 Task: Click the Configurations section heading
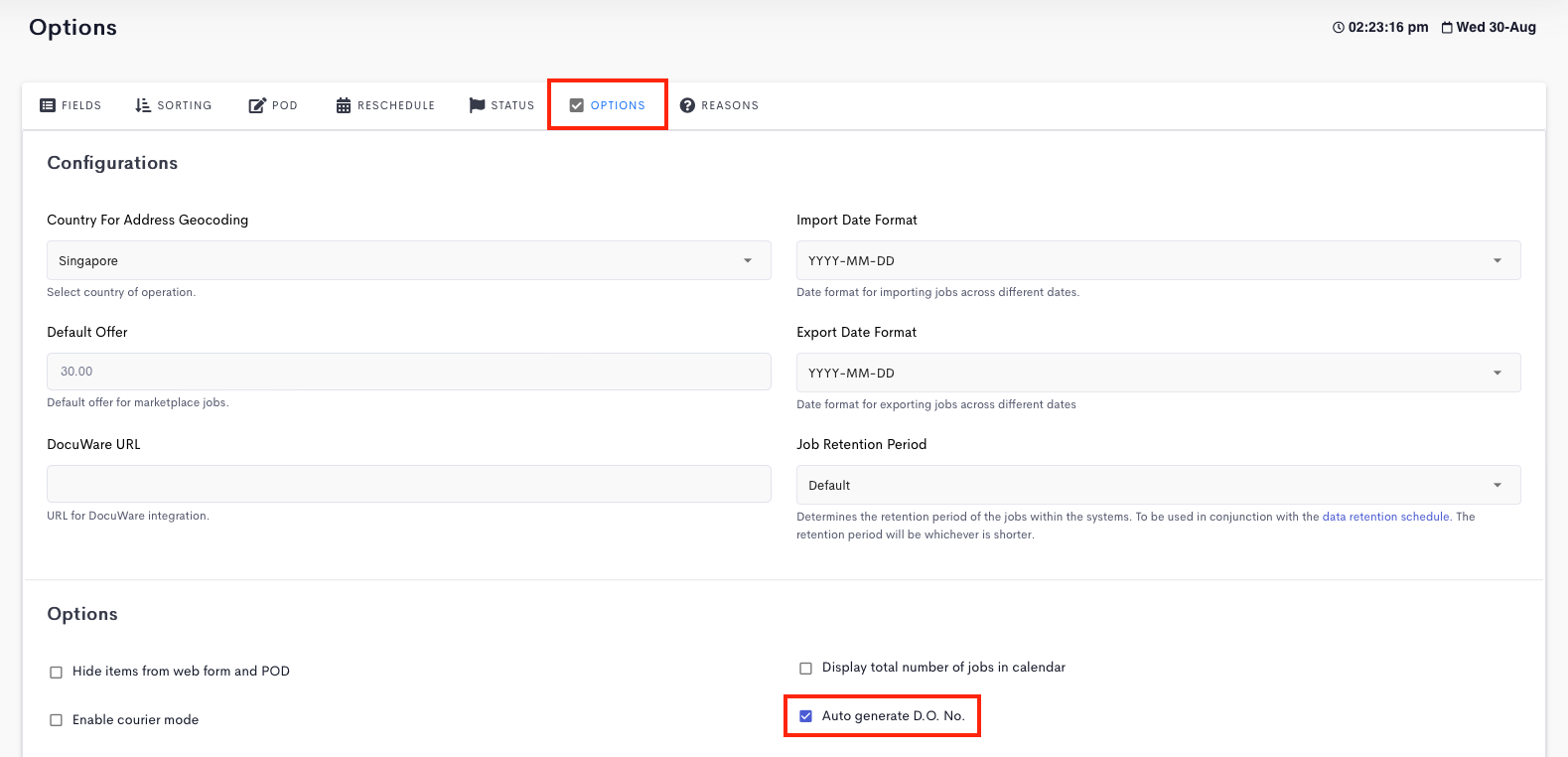pyautogui.click(x=112, y=163)
